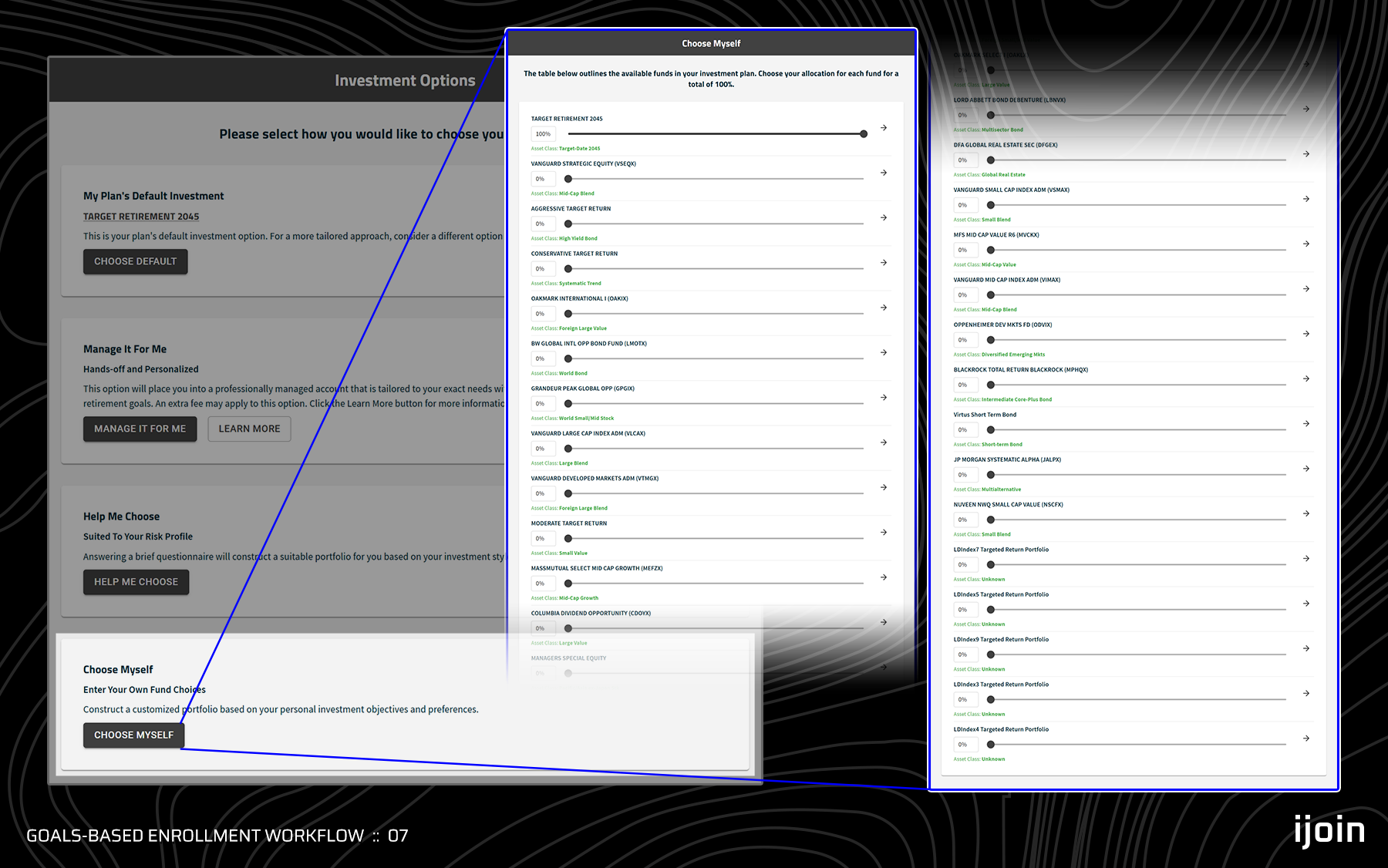Viewport: 1388px width, 868px height.
Task: Click the Vanguard Small Cap Index slider handle
Action: (x=991, y=205)
